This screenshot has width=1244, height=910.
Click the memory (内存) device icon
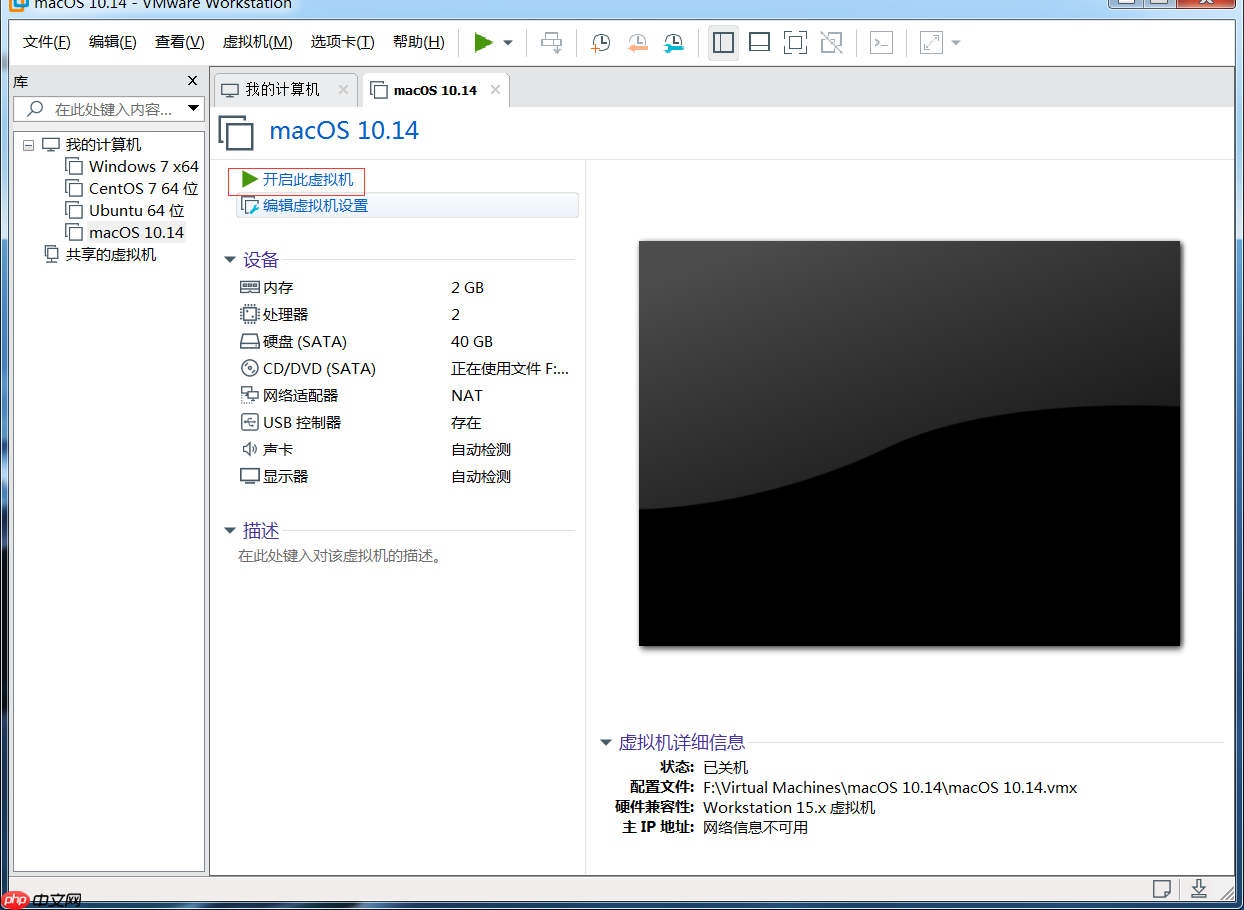click(248, 287)
